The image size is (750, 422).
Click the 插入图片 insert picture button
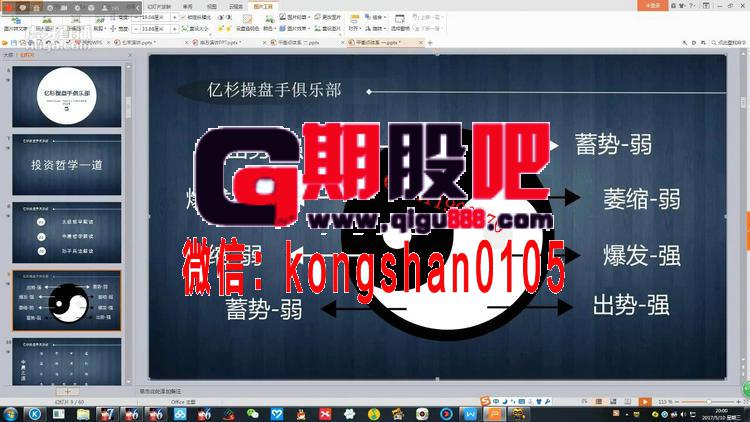(46, 23)
